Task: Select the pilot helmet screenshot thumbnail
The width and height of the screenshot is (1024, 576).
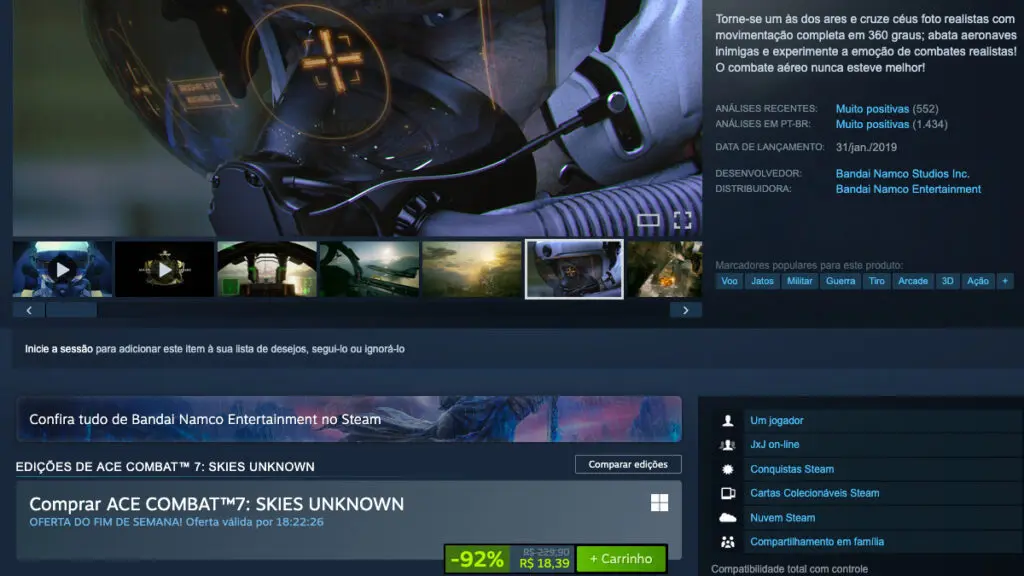Action: click(573, 268)
